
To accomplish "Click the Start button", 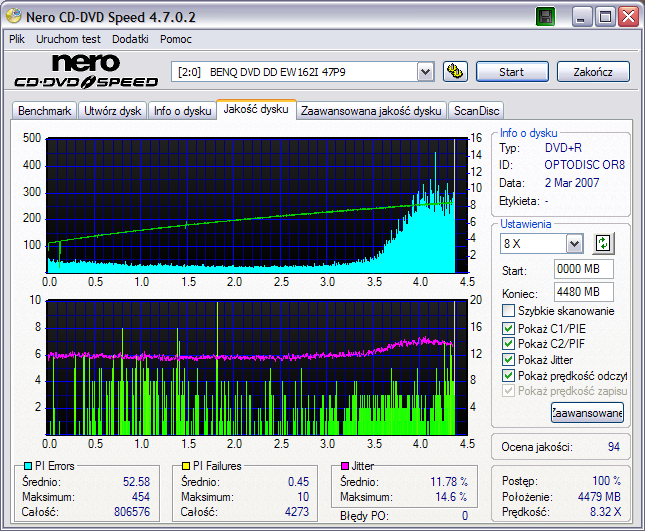I will point(512,72).
